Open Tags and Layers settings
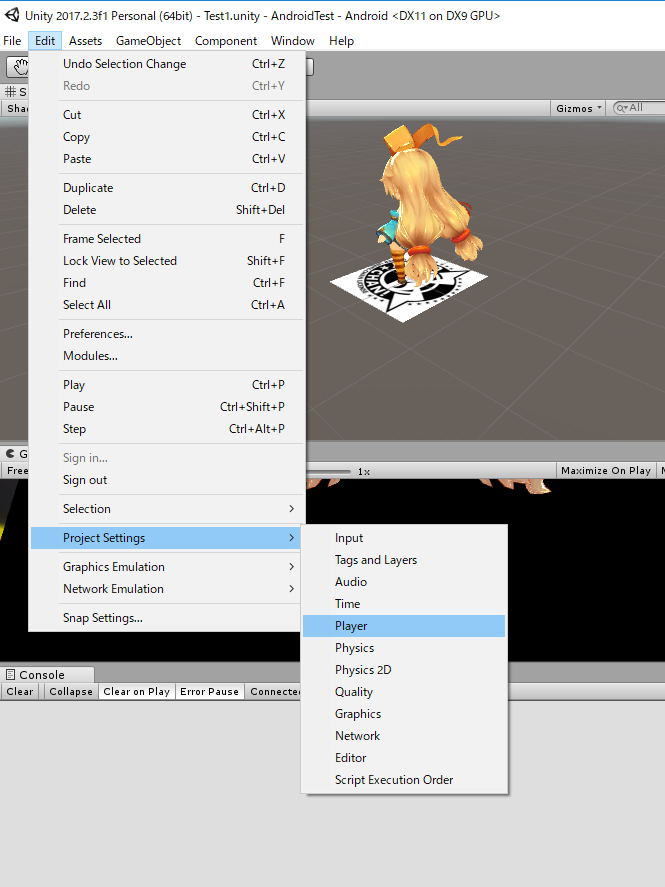Screen dimensions: 665x887 pos(404,560)
